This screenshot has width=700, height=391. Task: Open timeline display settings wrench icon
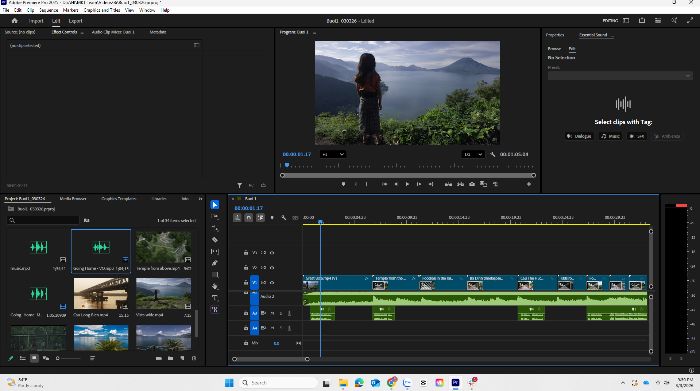pos(283,218)
